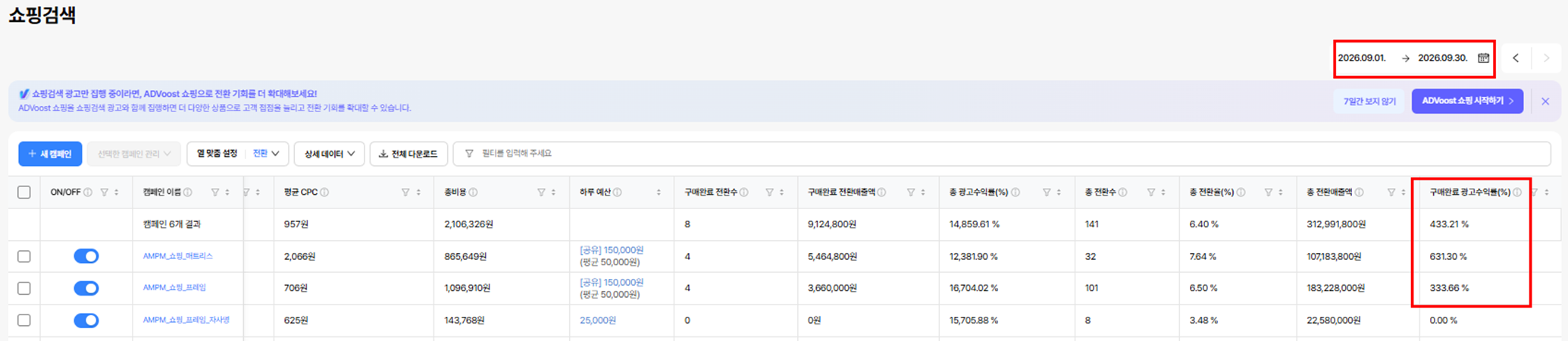Click the 631.30 % ROAS value
This screenshot has width=1568, height=341.
[x=1448, y=257]
